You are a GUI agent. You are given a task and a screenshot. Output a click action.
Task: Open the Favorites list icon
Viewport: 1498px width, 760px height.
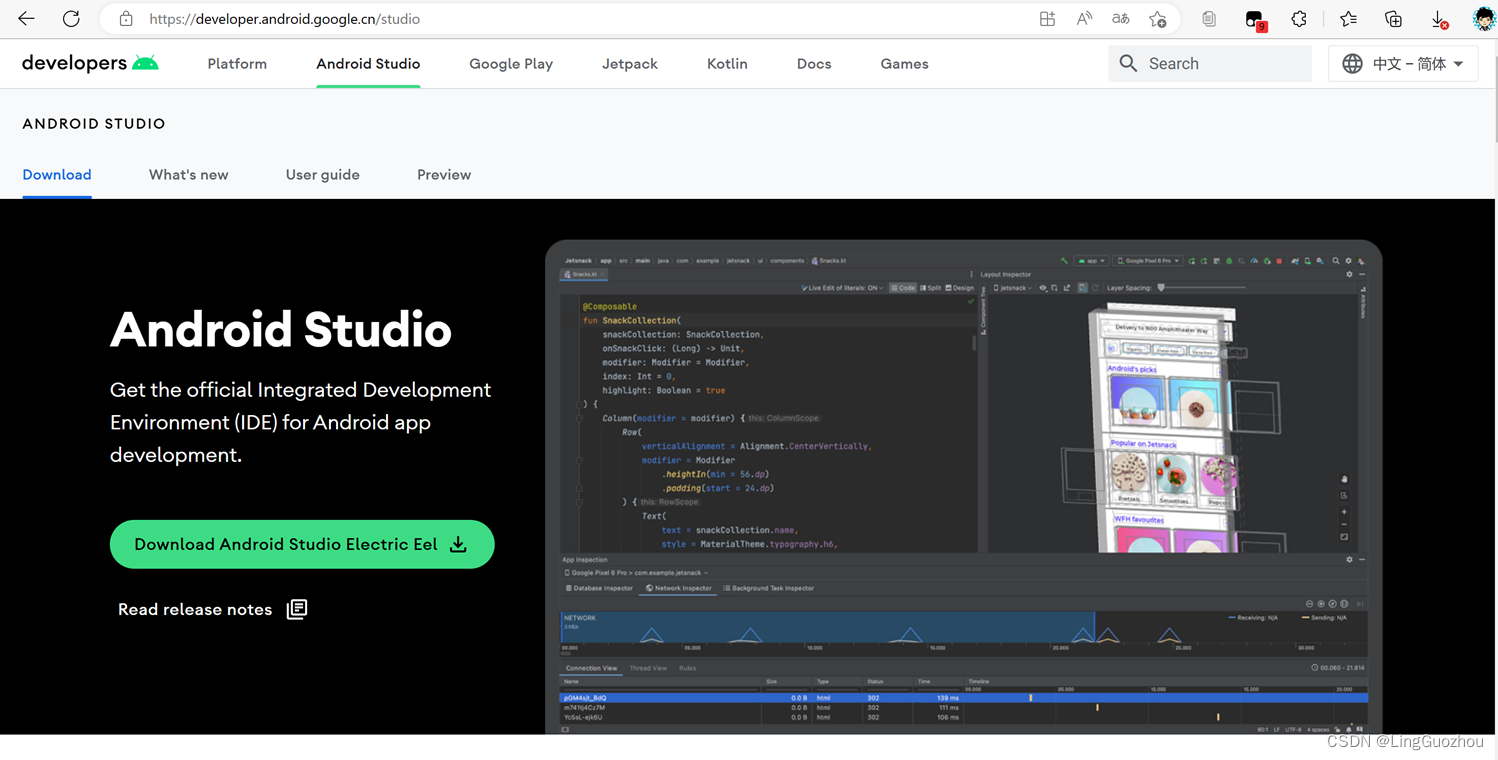pos(1348,19)
